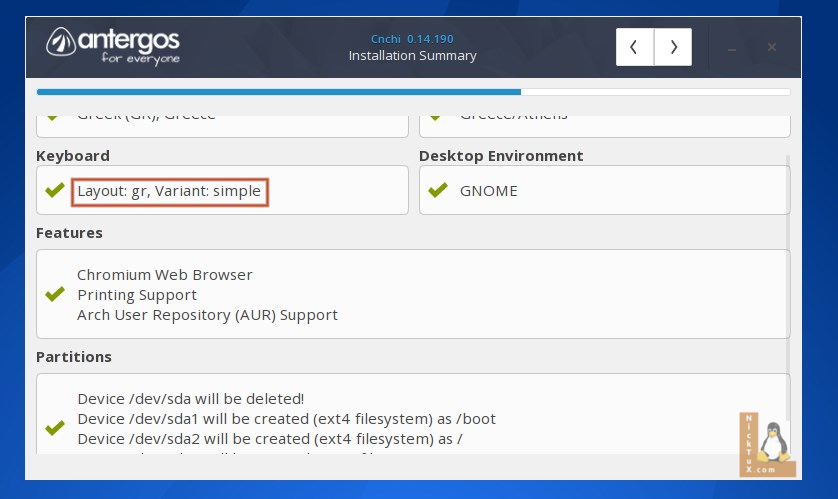Click 'Device /dev/sda will be deleted!' line
The width and height of the screenshot is (838, 499).
pos(190,399)
